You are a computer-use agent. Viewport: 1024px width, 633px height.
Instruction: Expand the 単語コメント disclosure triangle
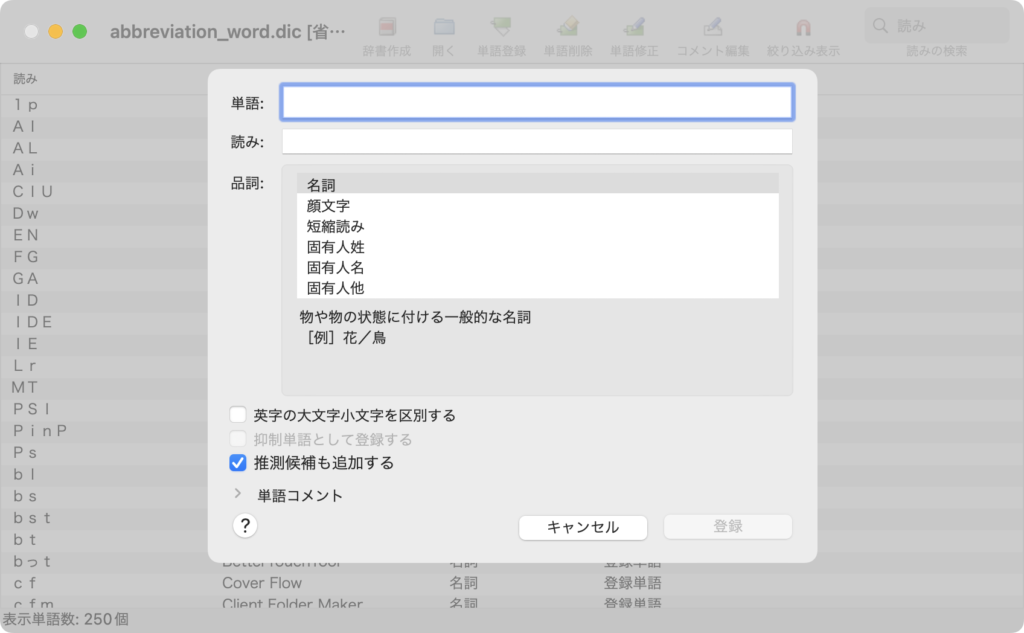coord(237,493)
